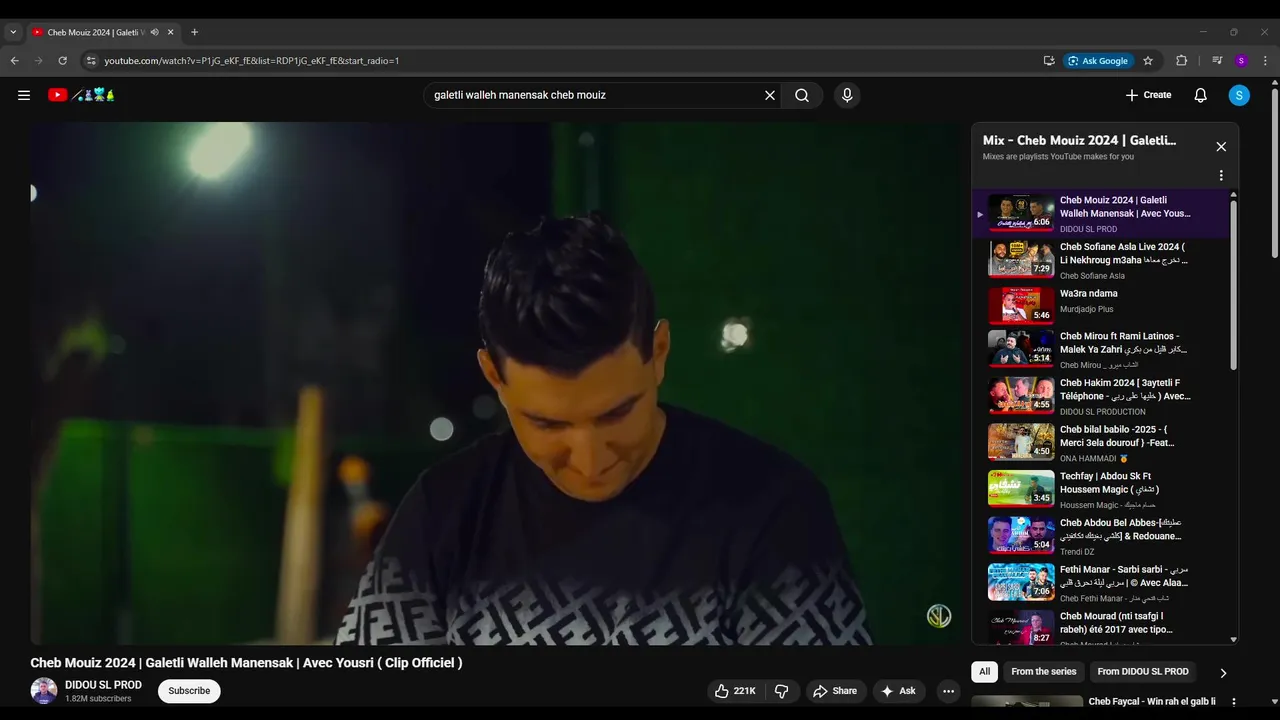This screenshot has height=720, width=1280.
Task: Click the install app icon in address bar
Action: coord(1049,61)
